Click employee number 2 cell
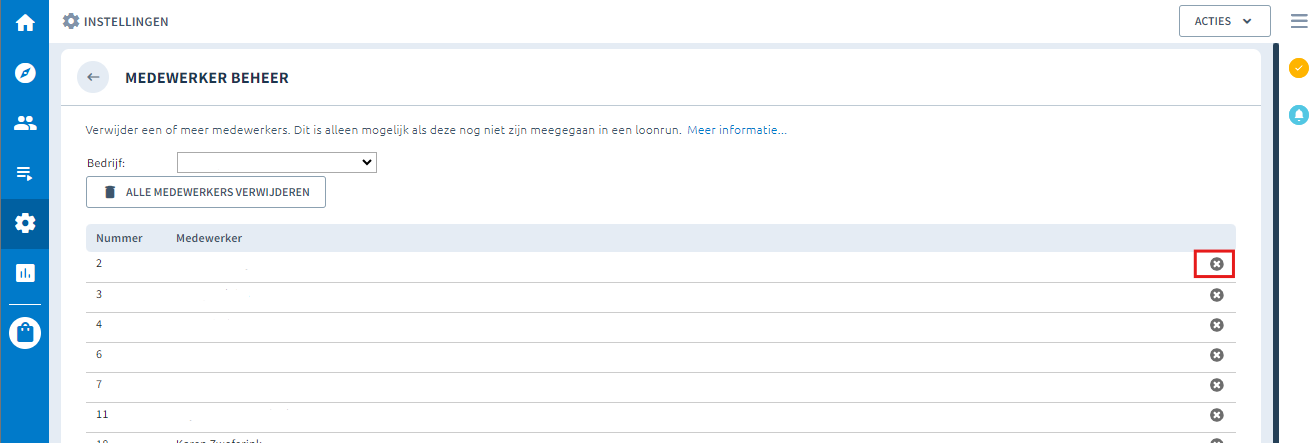The width and height of the screenshot is (1315, 443). pyautogui.click(x=99, y=264)
